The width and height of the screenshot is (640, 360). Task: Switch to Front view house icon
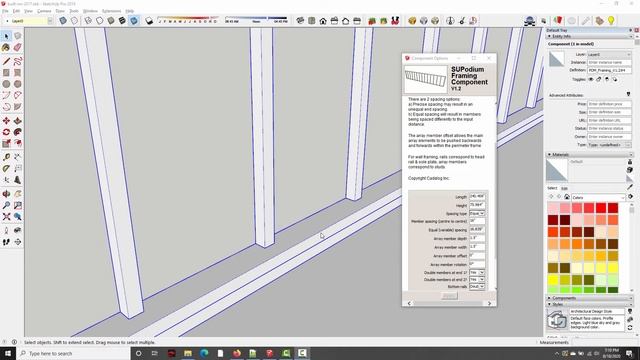tap(323, 21)
